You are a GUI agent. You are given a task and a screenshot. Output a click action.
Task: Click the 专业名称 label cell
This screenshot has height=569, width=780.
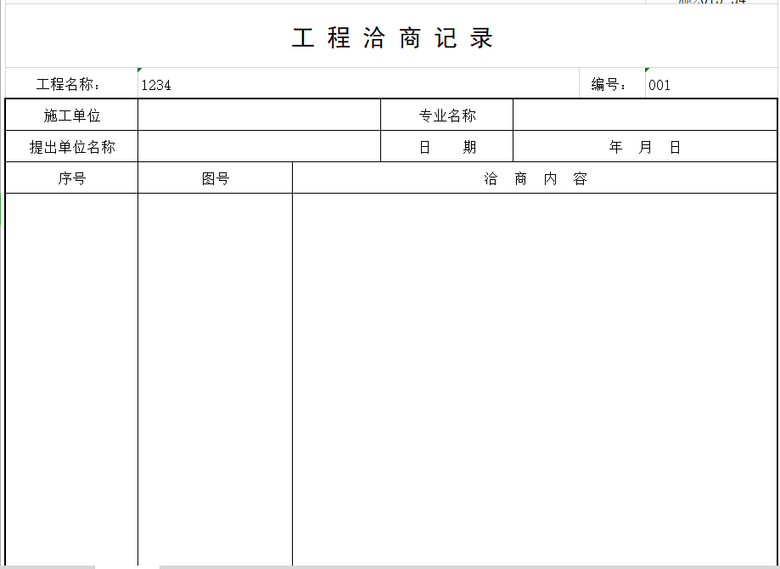pyautogui.click(x=447, y=116)
